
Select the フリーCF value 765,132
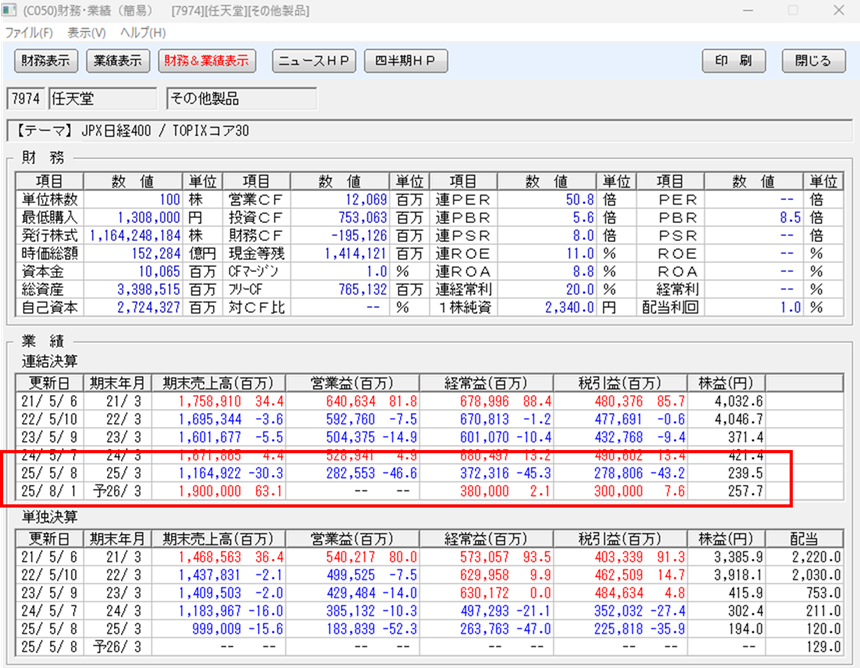363,290
